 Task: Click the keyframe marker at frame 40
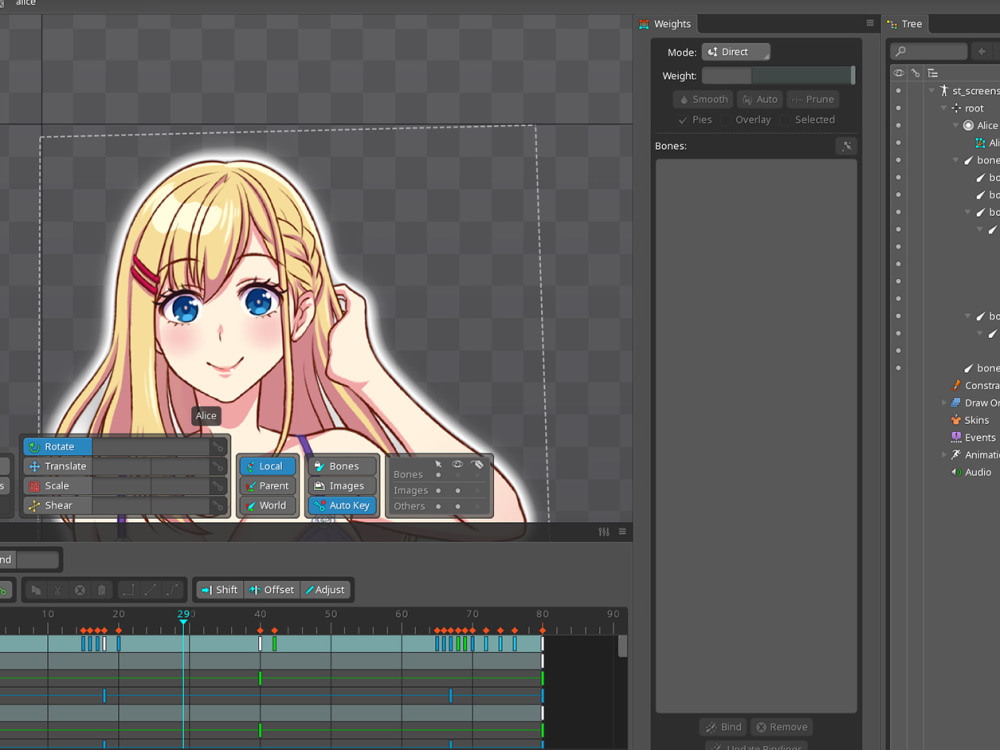pos(260,631)
